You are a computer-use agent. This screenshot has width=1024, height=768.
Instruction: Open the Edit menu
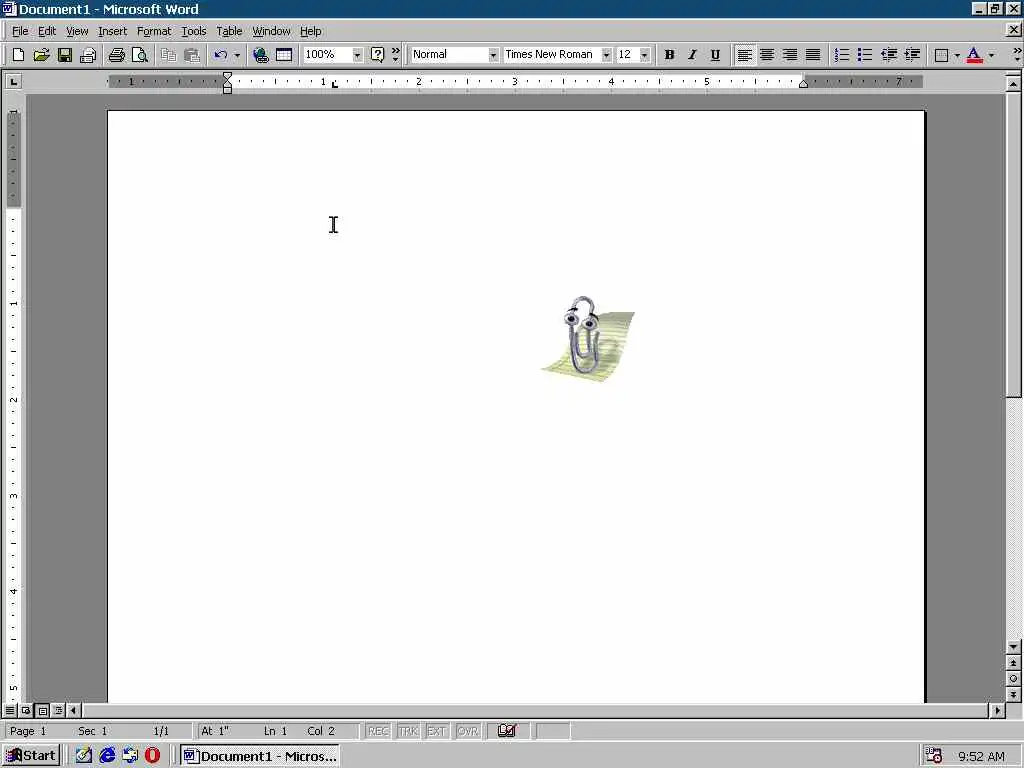tap(46, 31)
